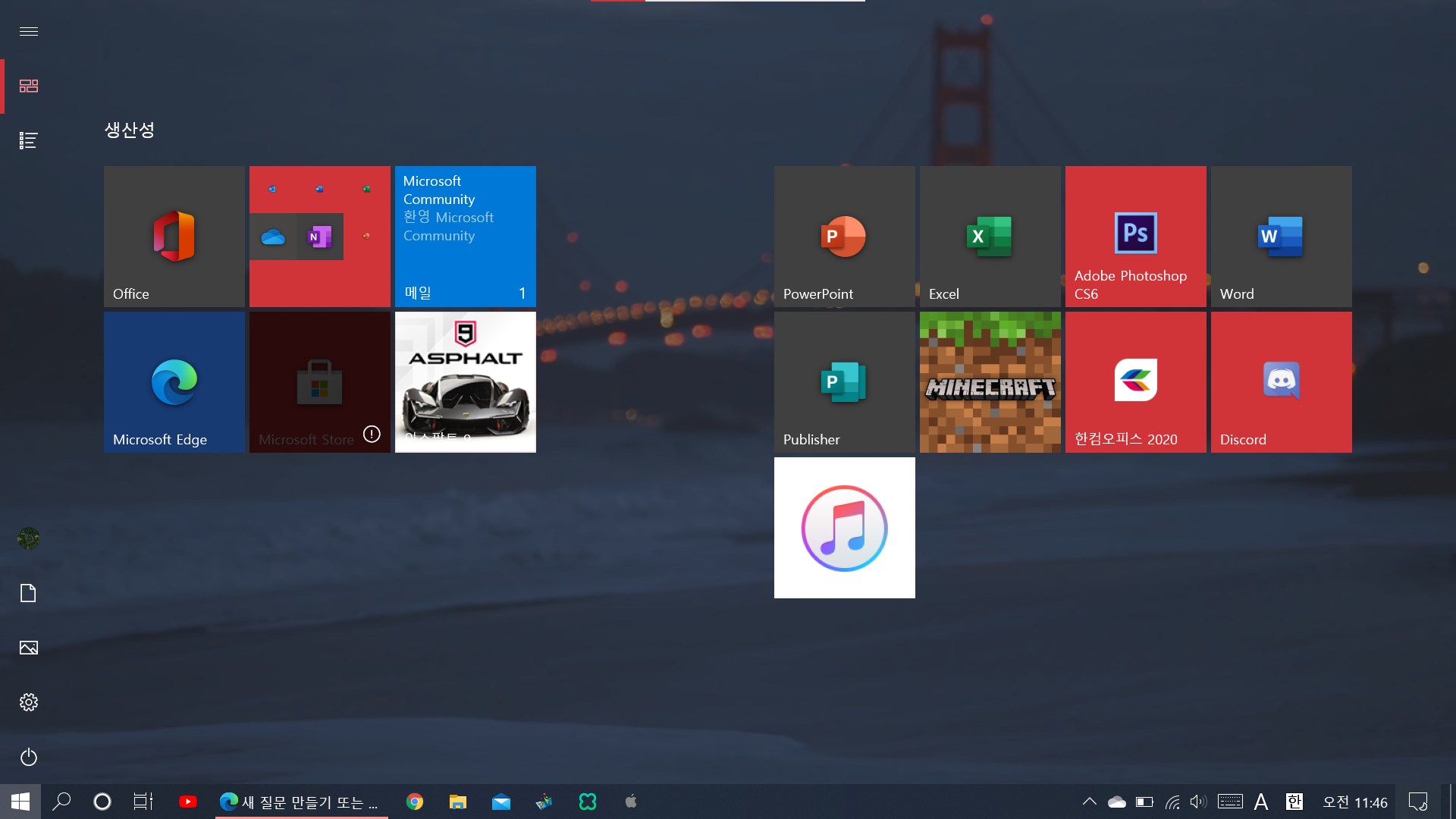Open the clock showing 오전 11:46
Image resolution: width=1456 pixels, height=819 pixels.
click(x=1355, y=802)
